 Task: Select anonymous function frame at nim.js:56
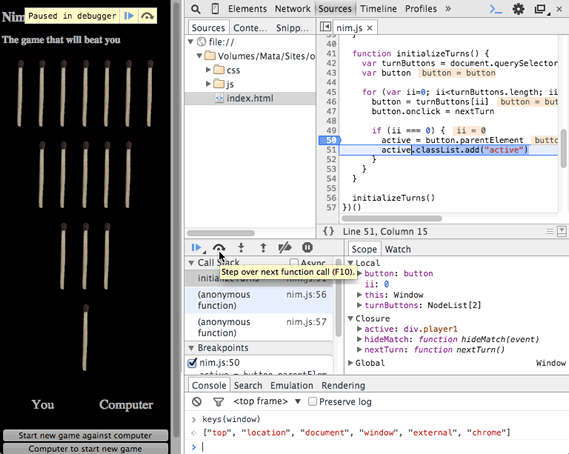click(x=259, y=300)
